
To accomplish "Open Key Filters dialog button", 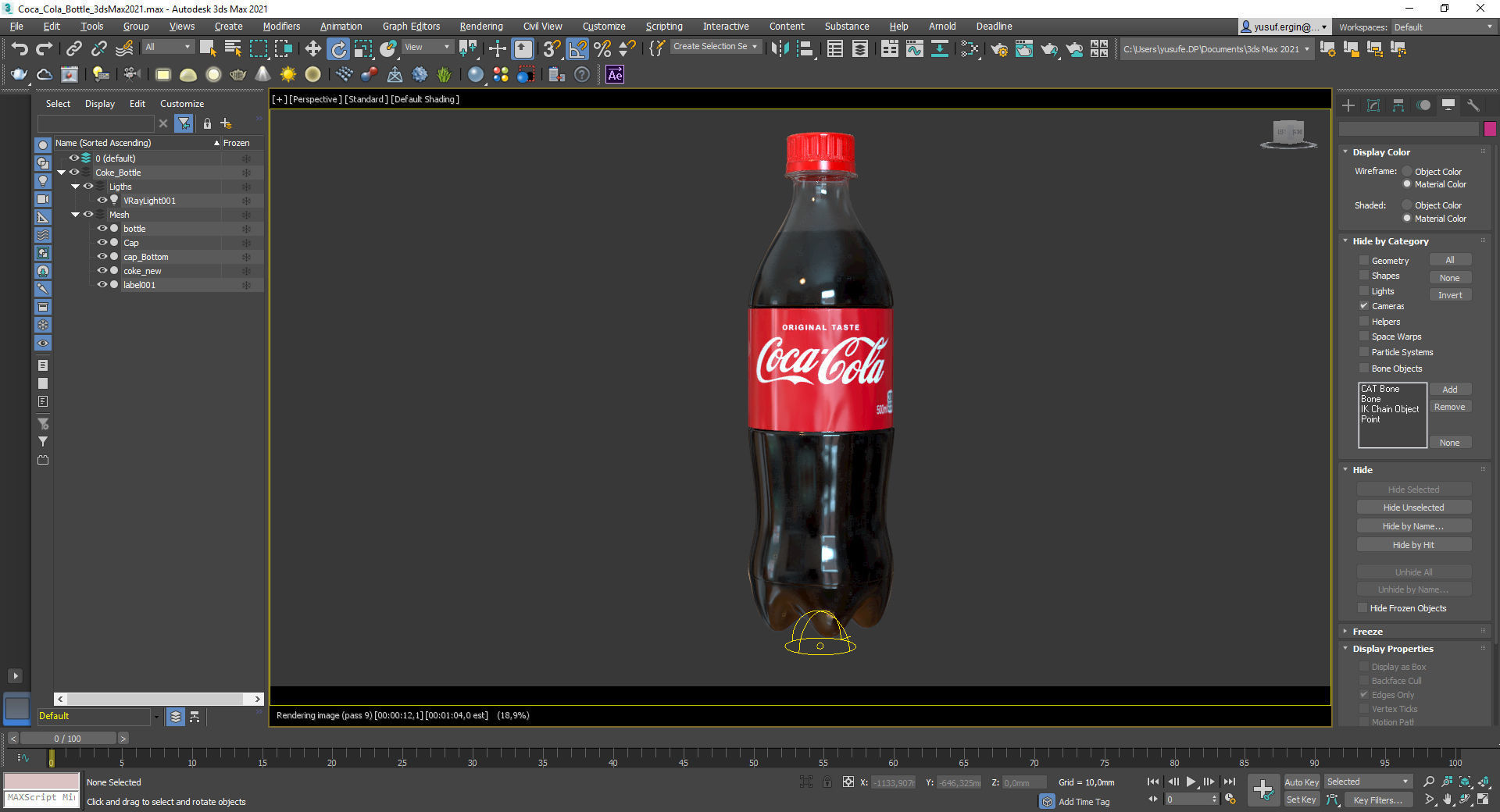I will point(1377,800).
